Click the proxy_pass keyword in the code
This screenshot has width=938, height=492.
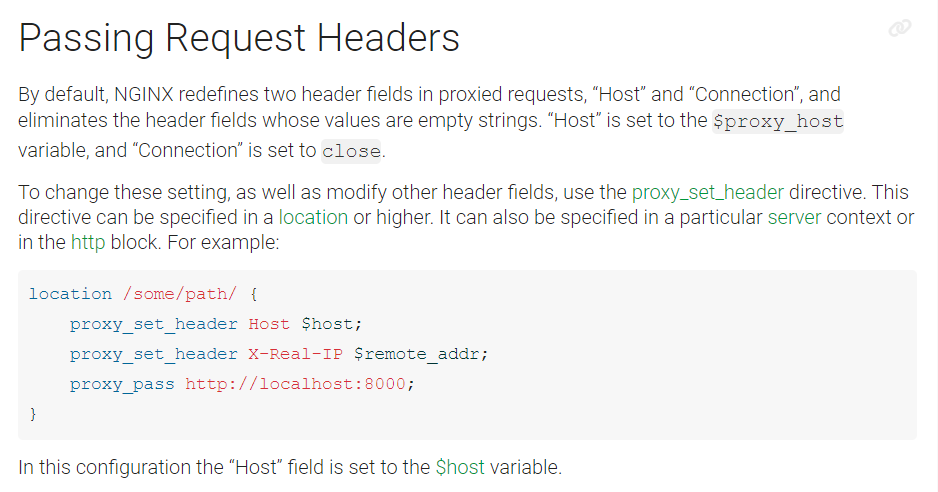click(122, 384)
